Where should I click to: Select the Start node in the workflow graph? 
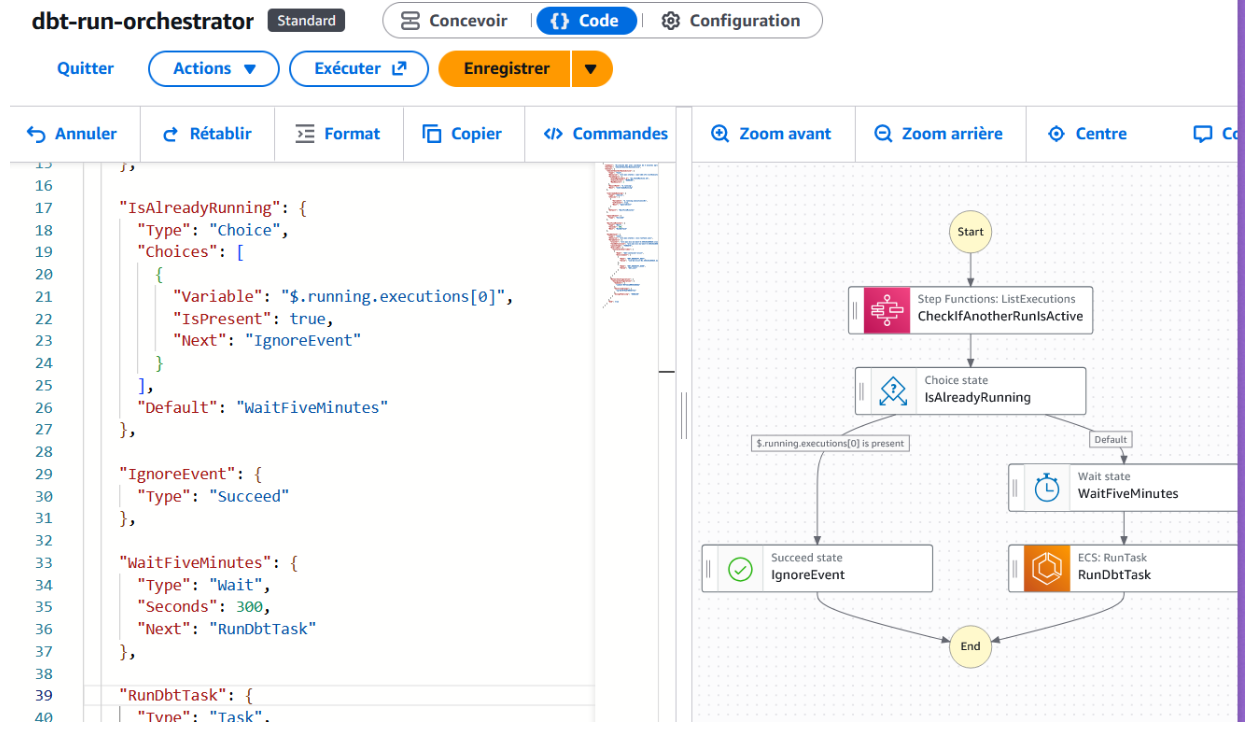(969, 231)
